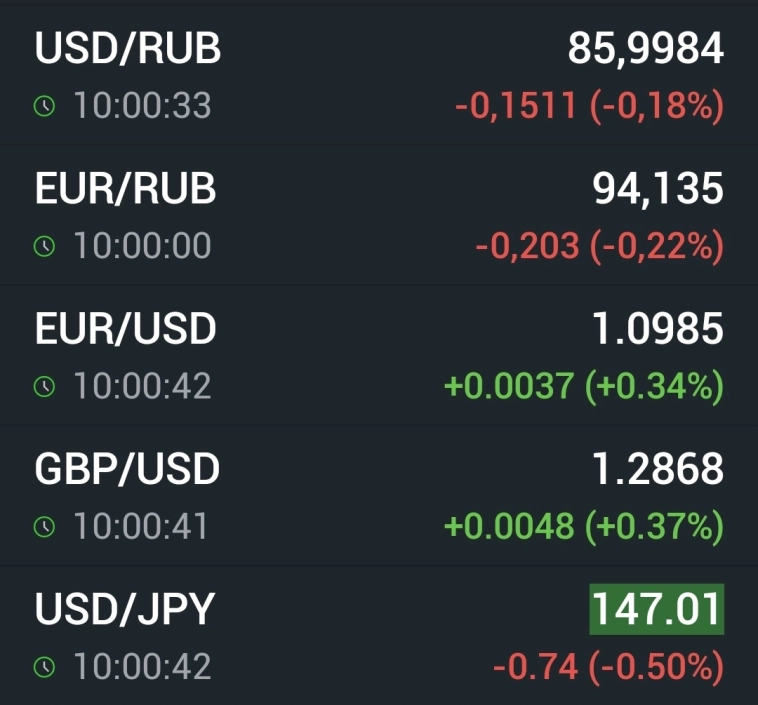
Task: Open the USD/RUB currency pair
Action: (128, 49)
